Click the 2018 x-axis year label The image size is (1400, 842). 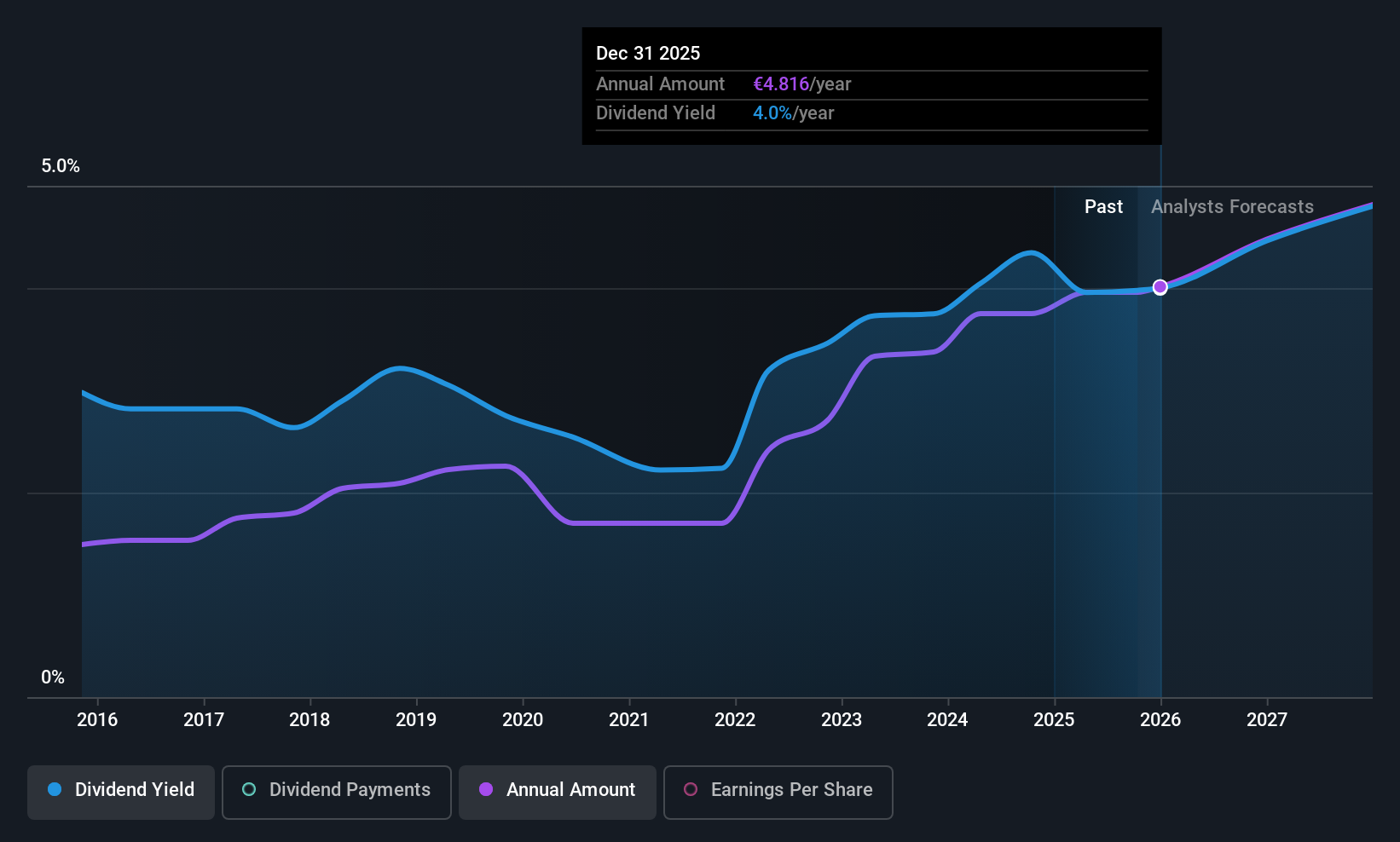point(310,719)
